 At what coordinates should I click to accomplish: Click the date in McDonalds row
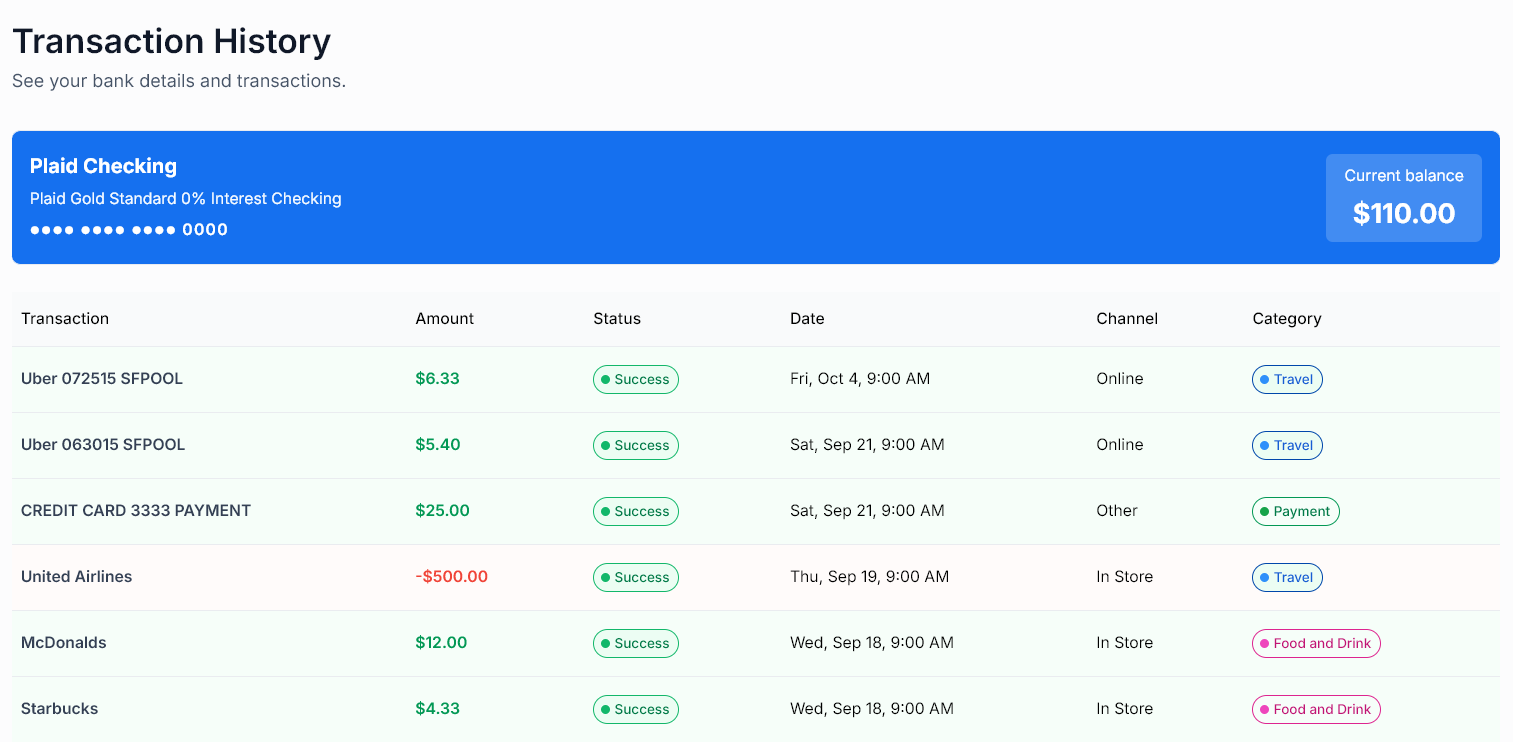coord(872,643)
